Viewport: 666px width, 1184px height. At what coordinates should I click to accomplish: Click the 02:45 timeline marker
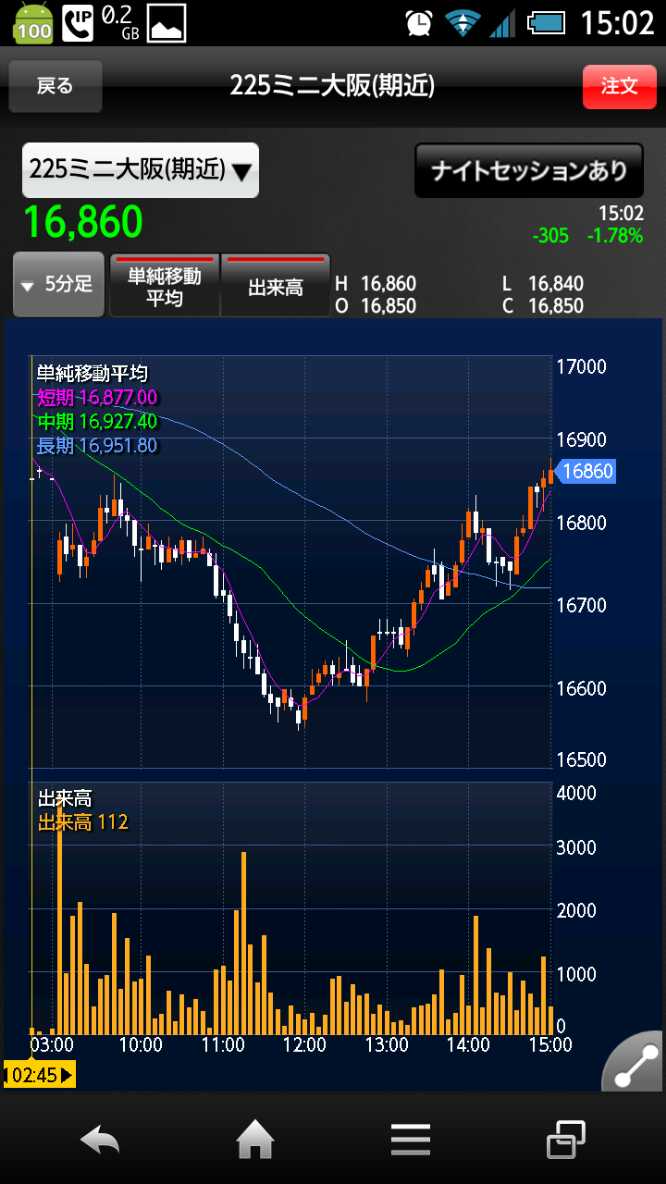click(39, 1076)
